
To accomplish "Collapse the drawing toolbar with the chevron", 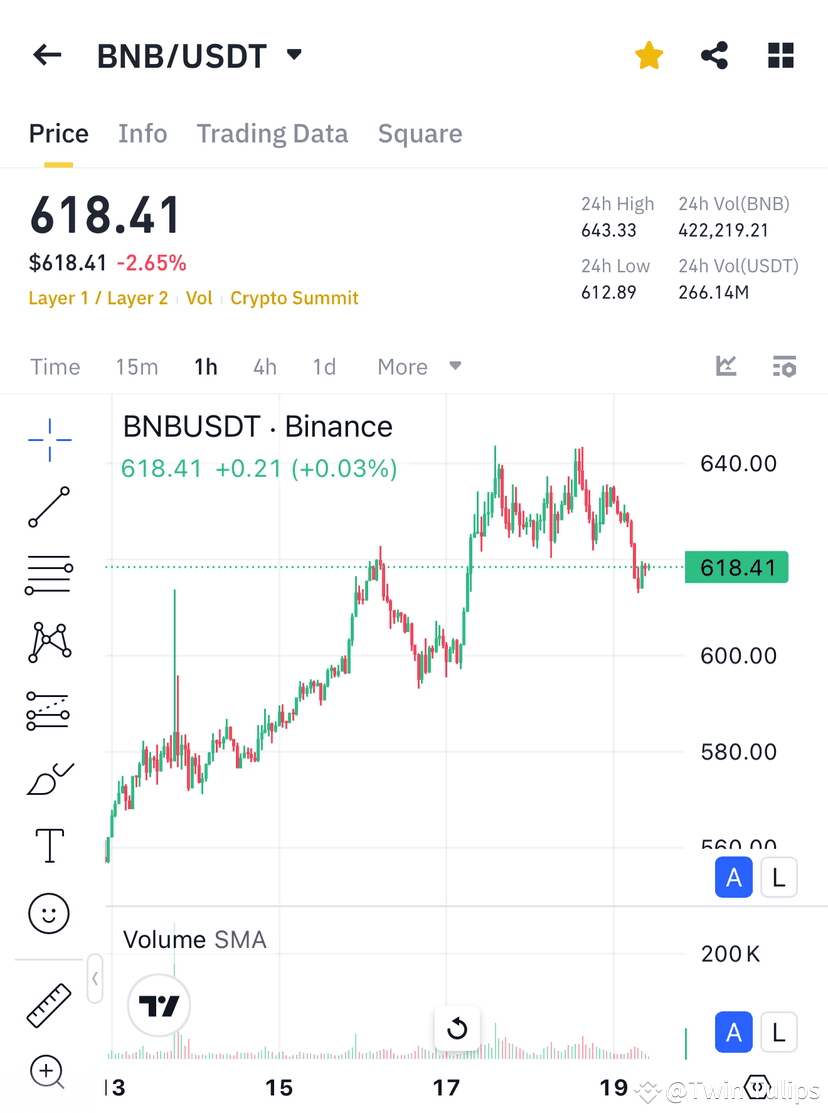I will pyautogui.click(x=95, y=979).
